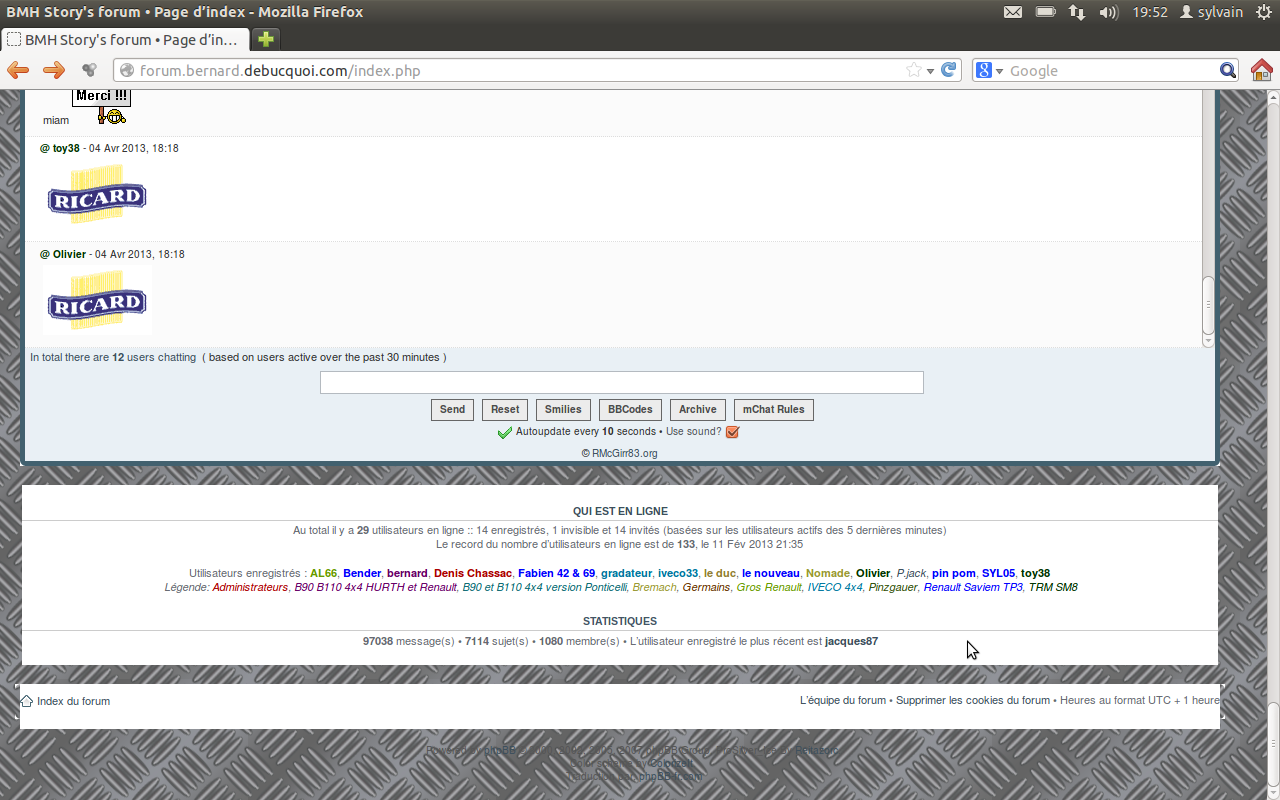
Task: Click the search magnifier icon in the Google box
Action: tap(1228, 70)
